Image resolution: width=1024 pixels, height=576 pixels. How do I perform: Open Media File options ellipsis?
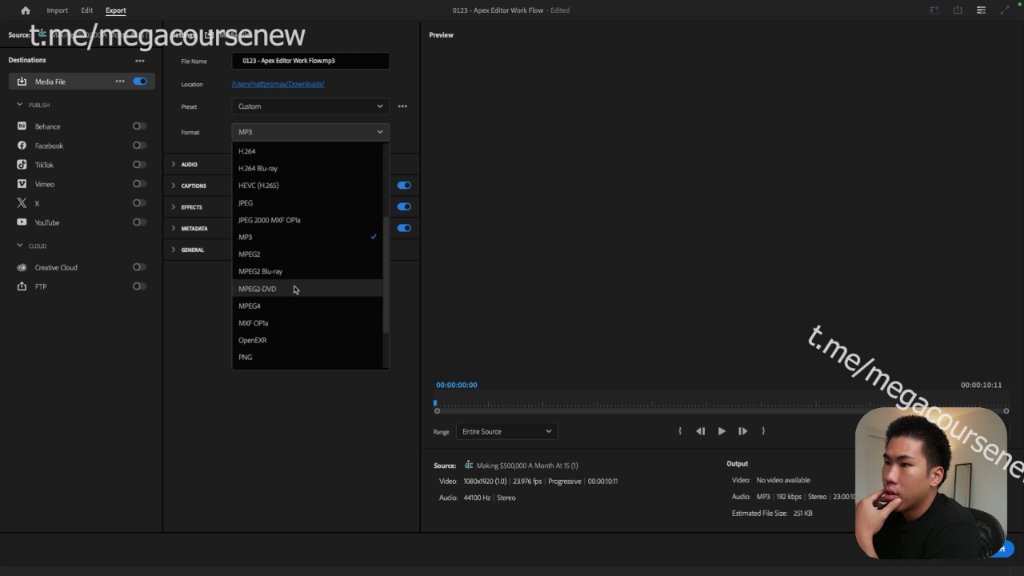(x=120, y=82)
